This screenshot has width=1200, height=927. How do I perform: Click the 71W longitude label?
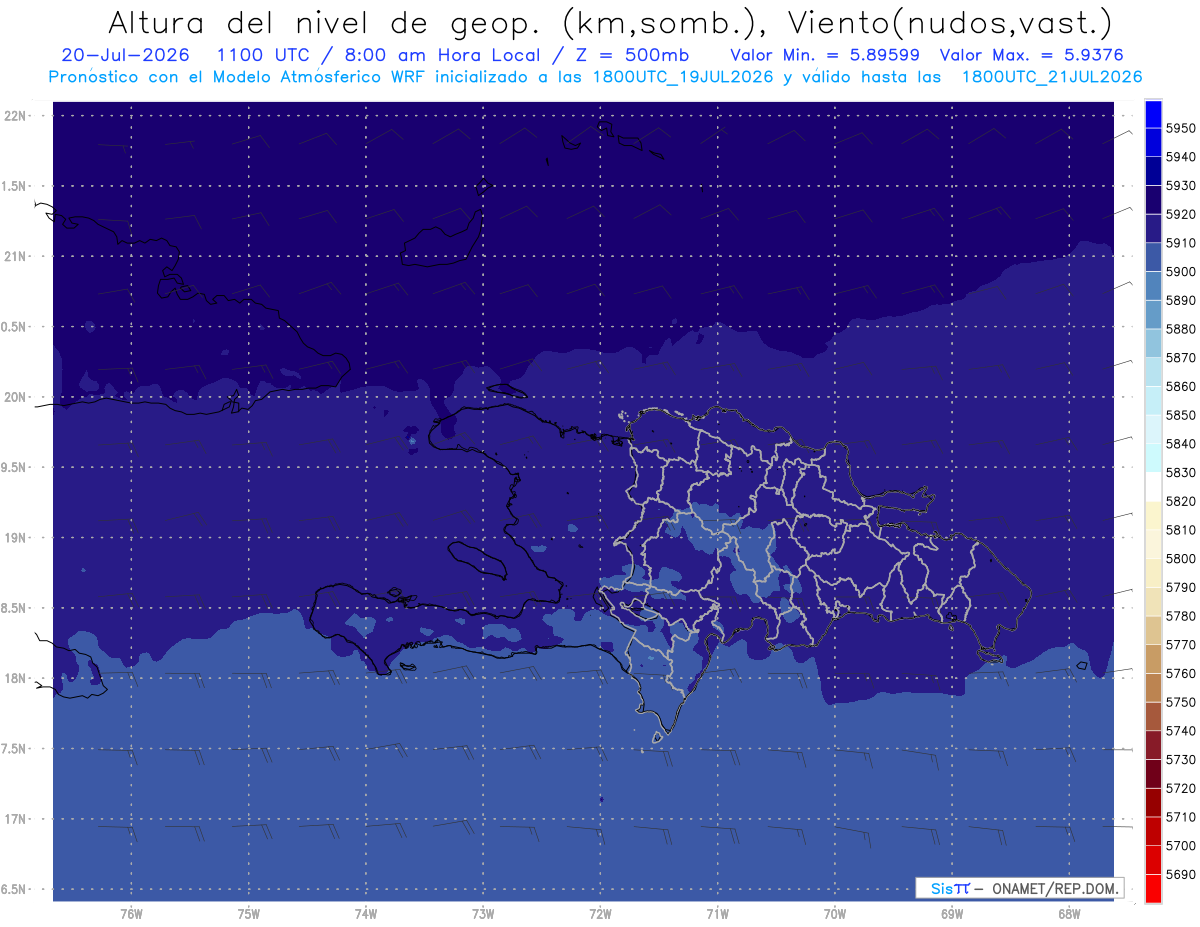click(x=717, y=914)
